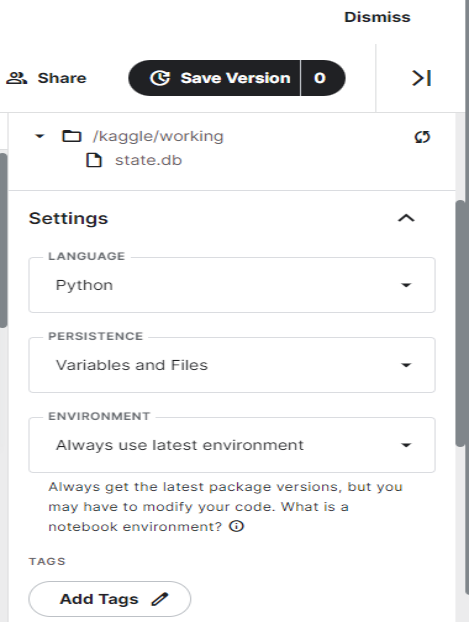Viewport: 469px width, 622px height.
Task: Open the Persistence dropdown
Action: tap(232, 365)
